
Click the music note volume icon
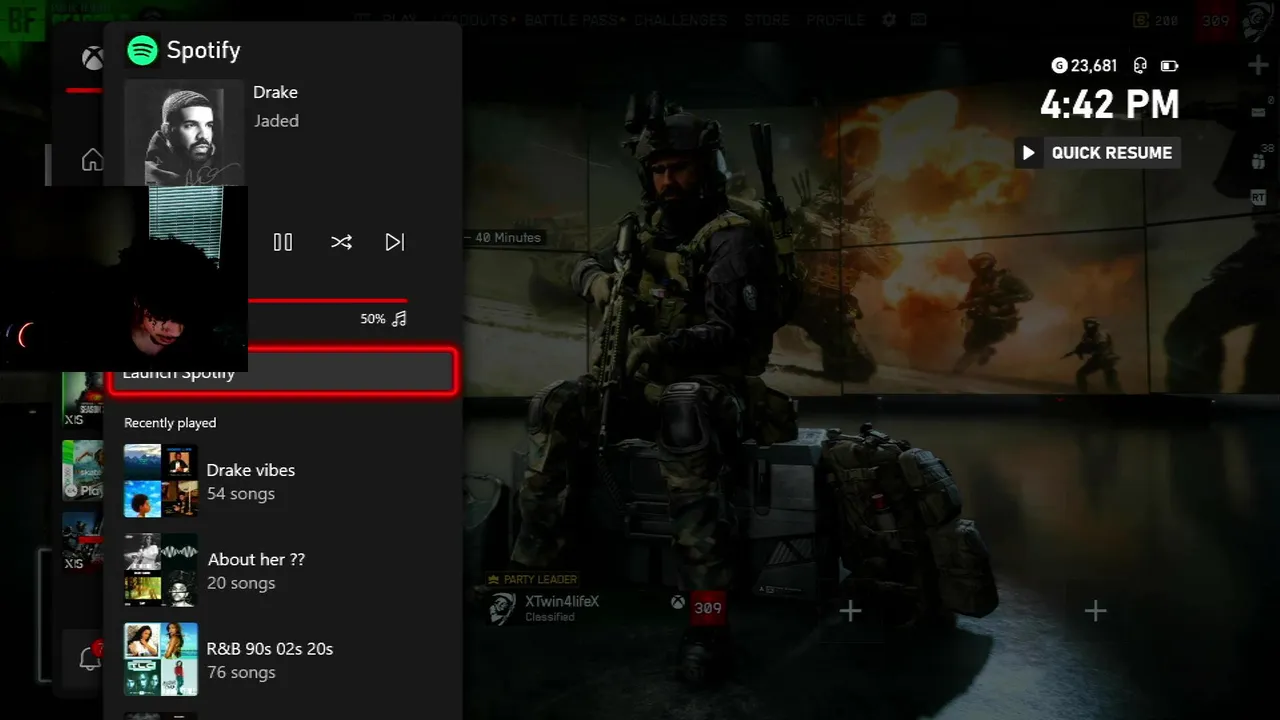399,319
